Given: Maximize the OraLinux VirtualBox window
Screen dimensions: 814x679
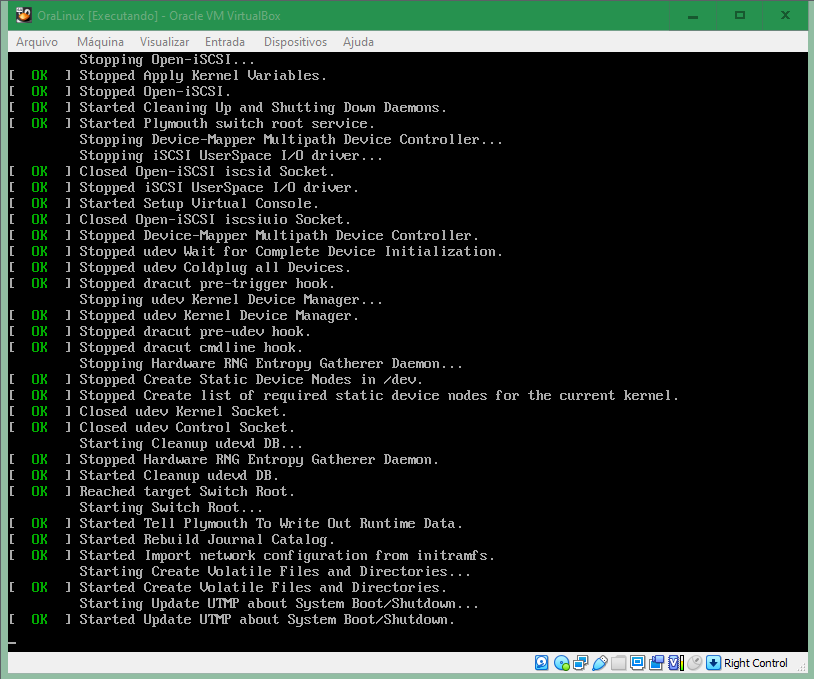Looking at the screenshot, I should (x=740, y=16).
